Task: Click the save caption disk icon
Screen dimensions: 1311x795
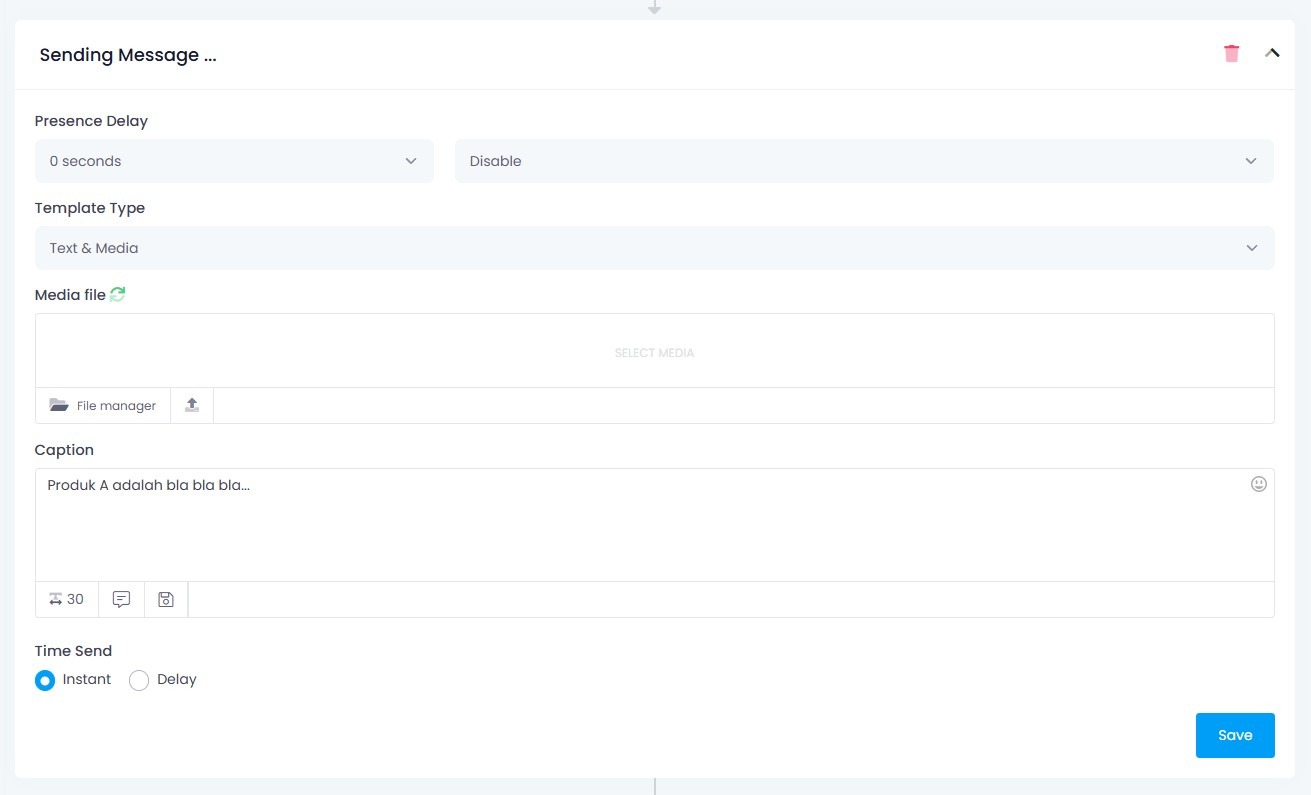Action: click(x=166, y=600)
